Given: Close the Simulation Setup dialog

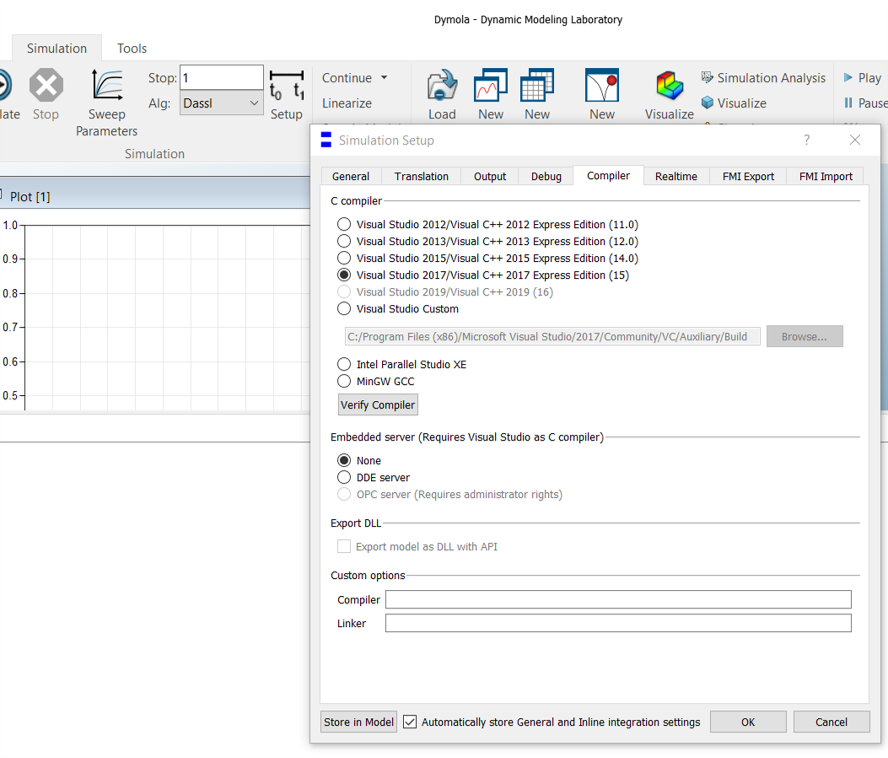Looking at the screenshot, I should [855, 140].
